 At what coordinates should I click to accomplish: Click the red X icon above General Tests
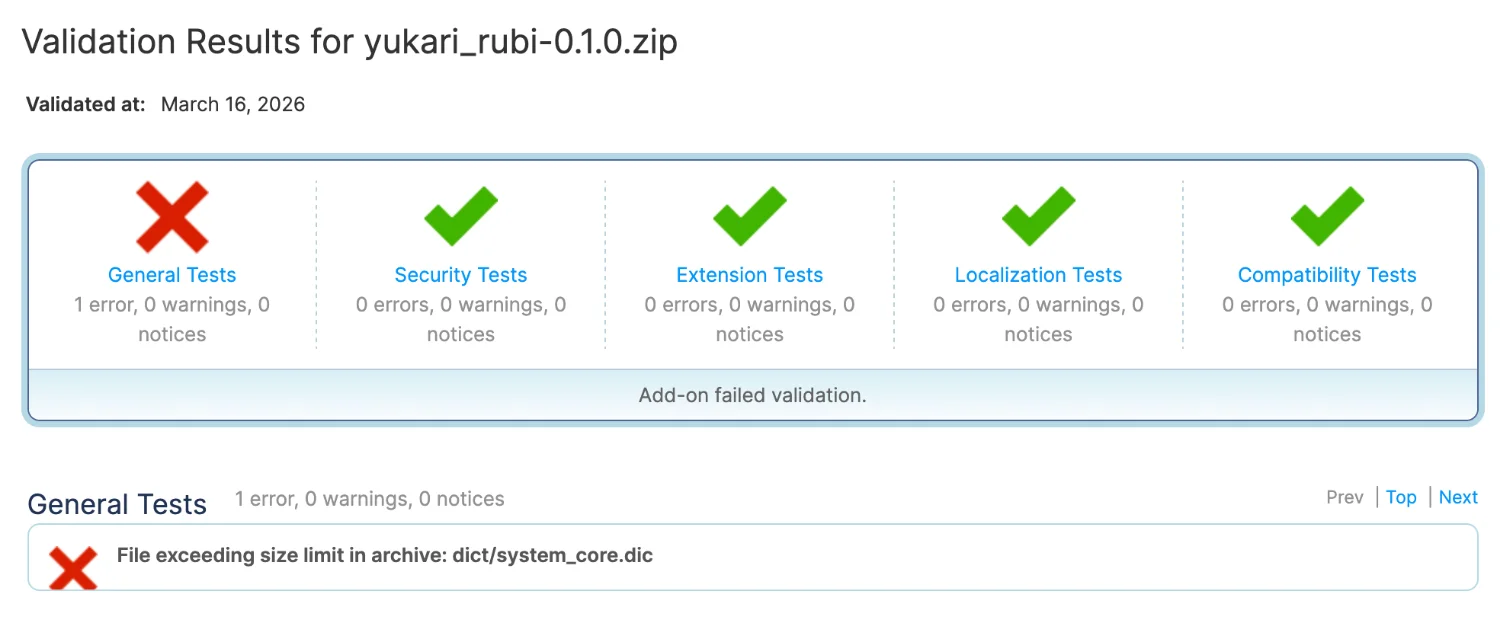click(172, 217)
